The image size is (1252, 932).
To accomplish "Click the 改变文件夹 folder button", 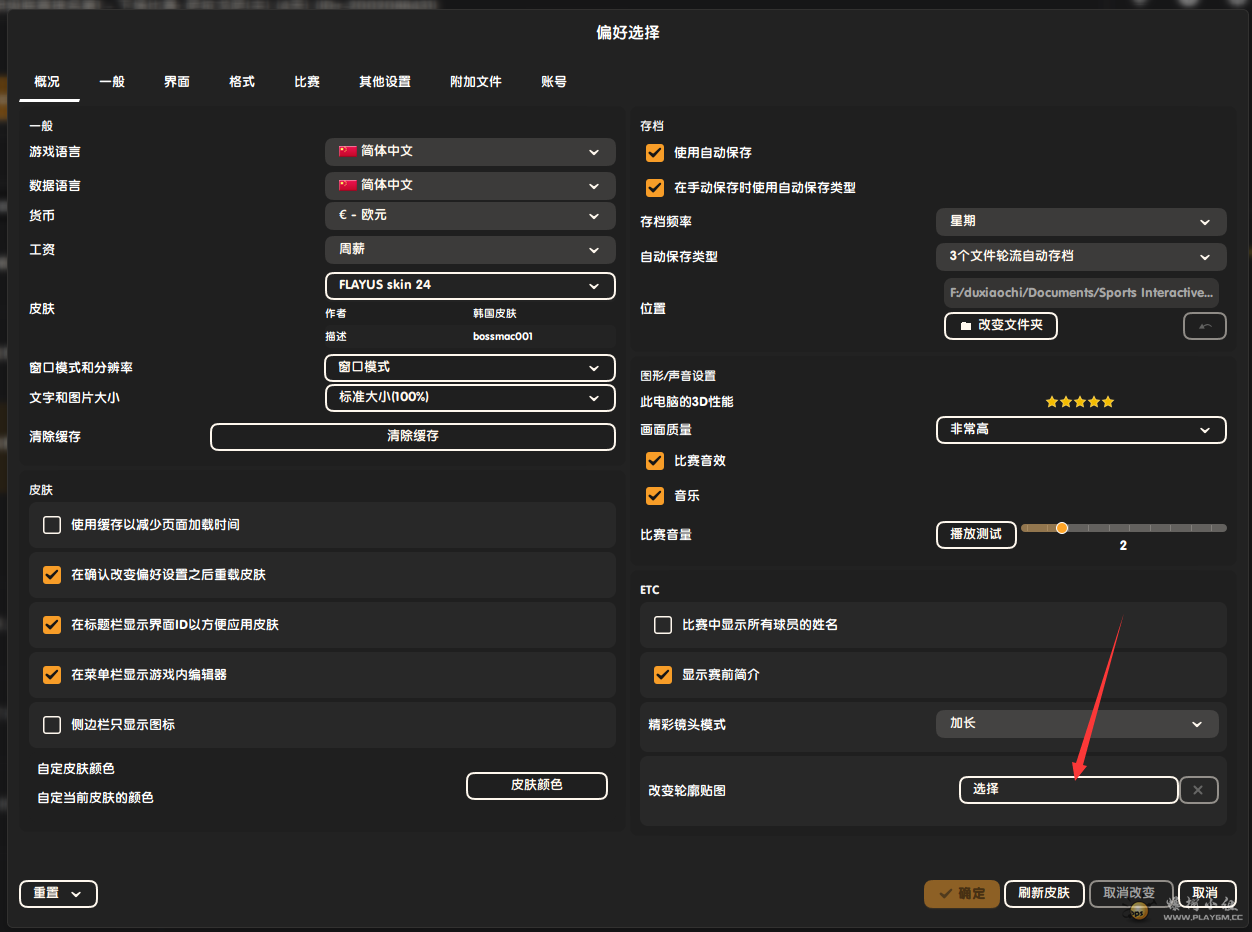I will (1000, 326).
